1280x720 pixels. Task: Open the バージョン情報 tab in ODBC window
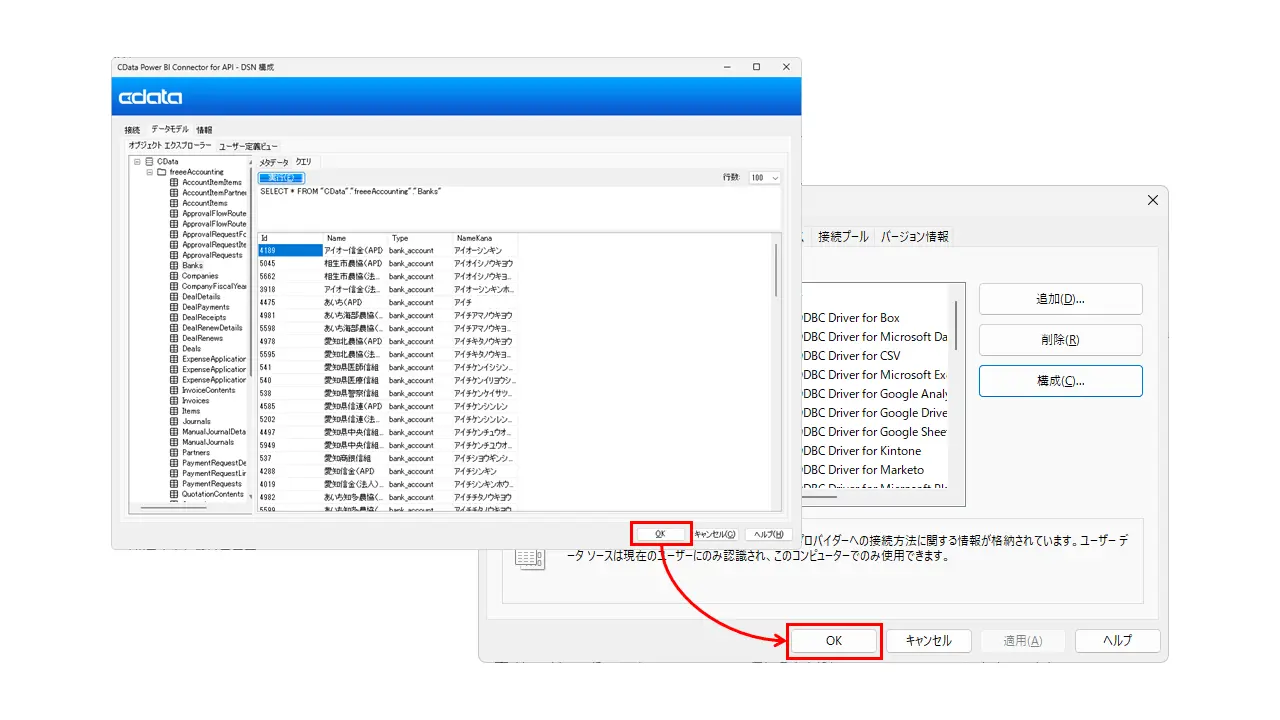tap(915, 237)
